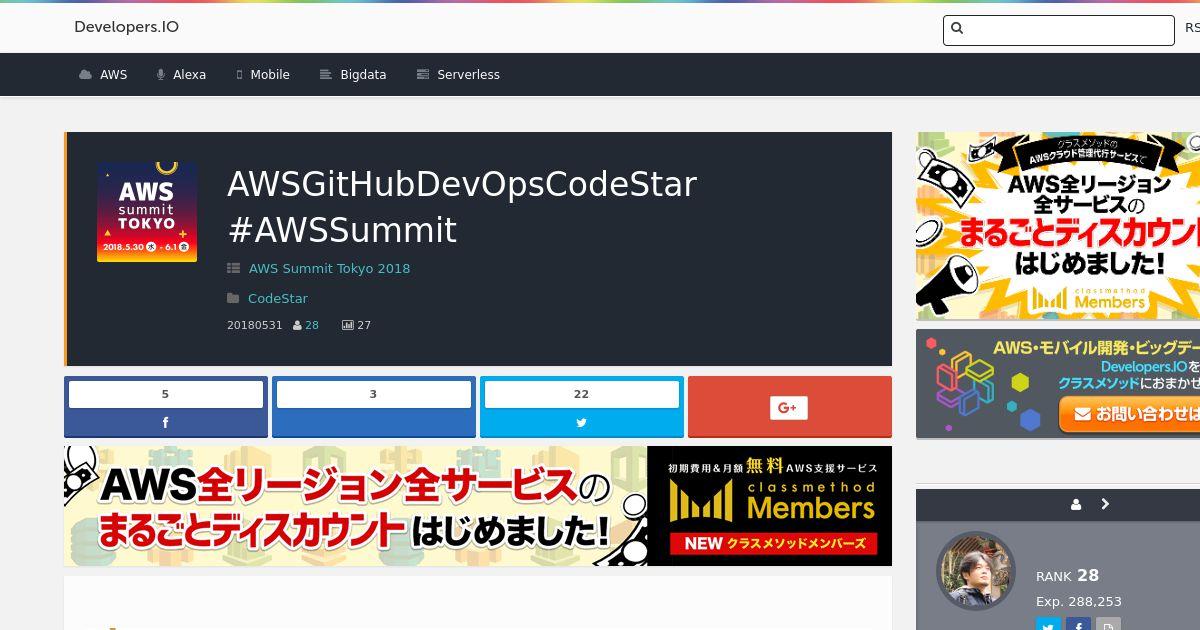Click the chevron arrow in the author panel header

coord(1105,504)
